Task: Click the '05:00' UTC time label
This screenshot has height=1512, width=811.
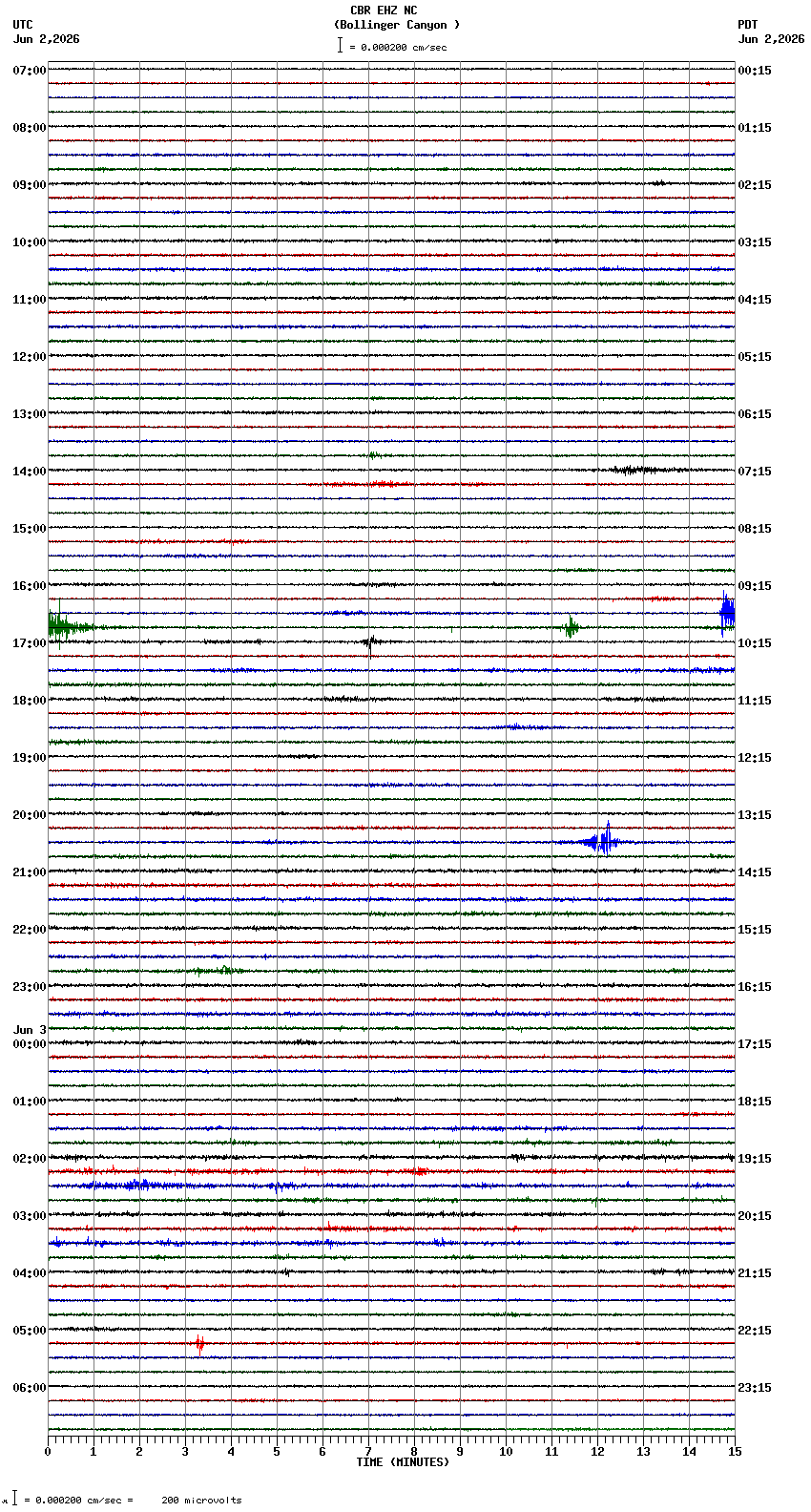Action: pyautogui.click(x=30, y=1331)
